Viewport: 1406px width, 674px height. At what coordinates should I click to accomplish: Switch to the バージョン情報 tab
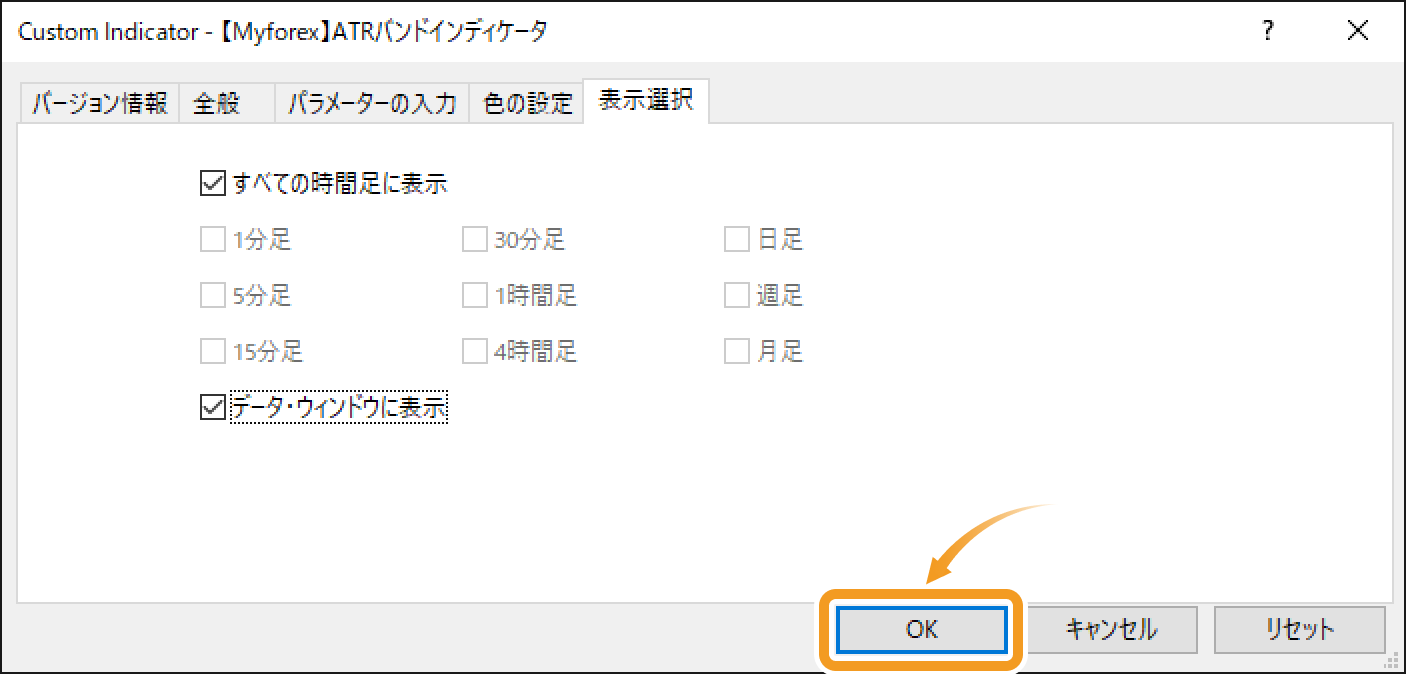(98, 101)
